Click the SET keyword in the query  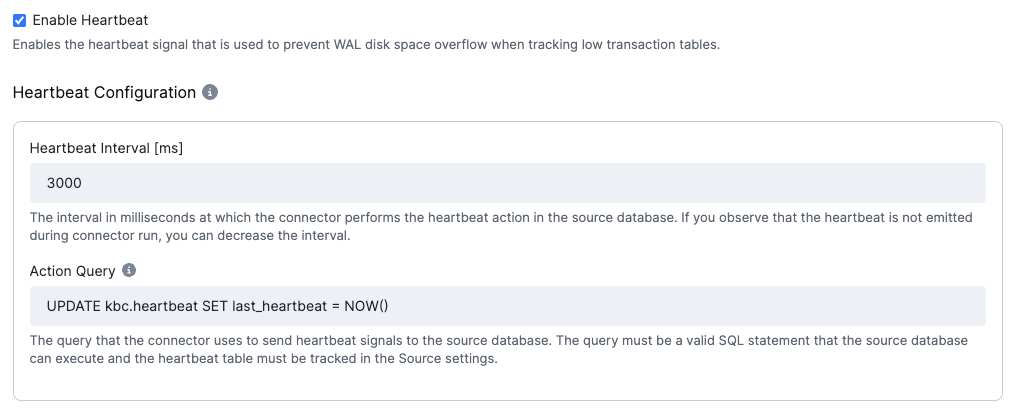pyautogui.click(x=214, y=306)
